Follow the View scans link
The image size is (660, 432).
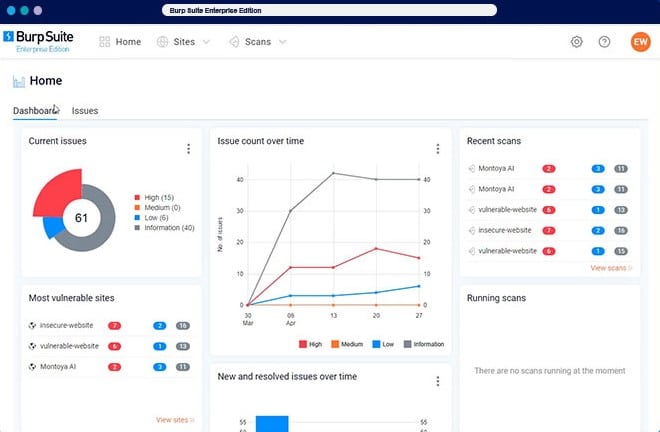click(611, 268)
